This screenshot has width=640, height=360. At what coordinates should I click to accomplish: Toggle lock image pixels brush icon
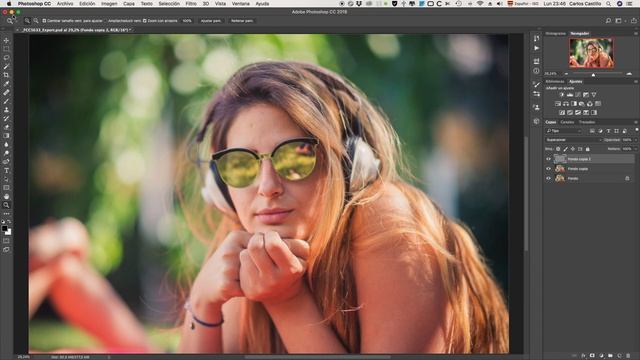click(x=566, y=149)
